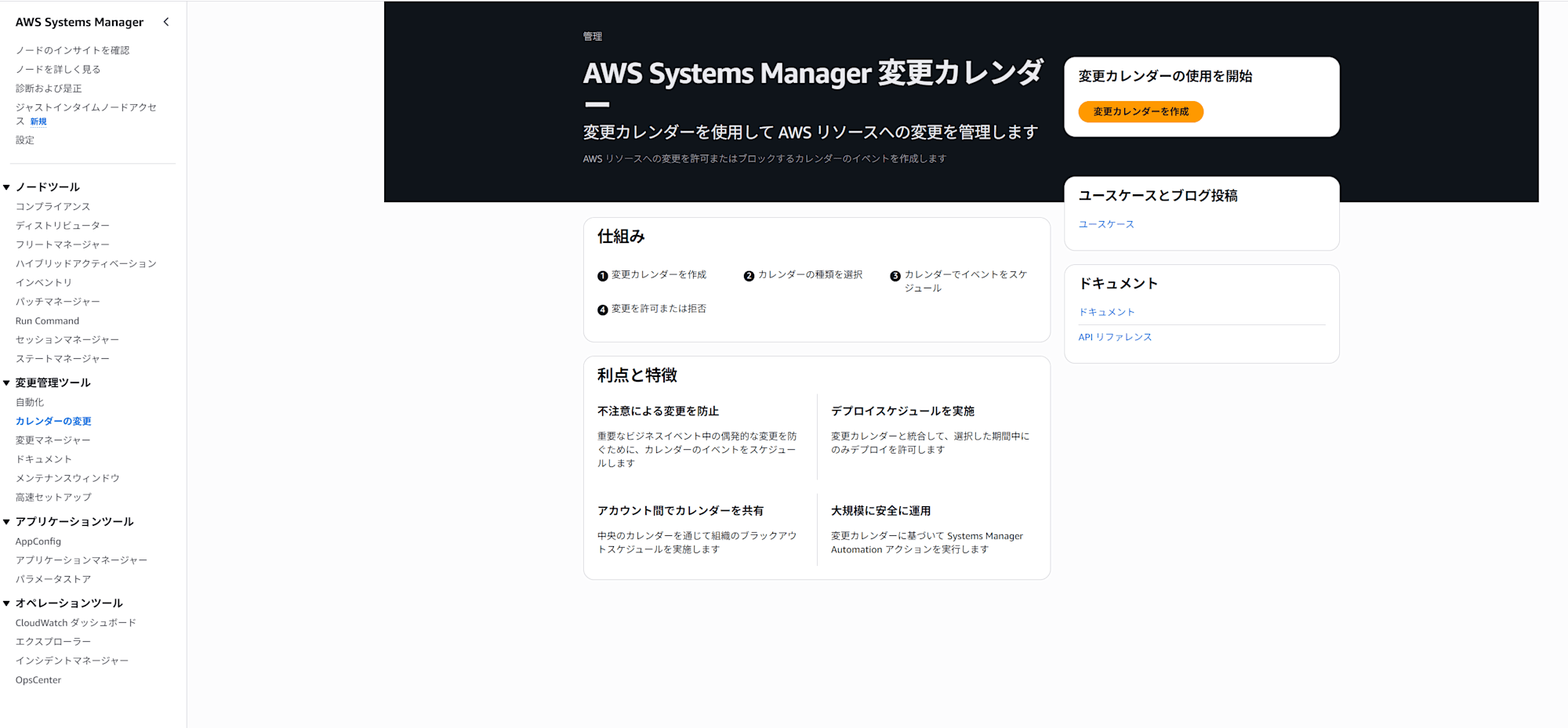Select カレンダーの変更 in navigation
Image resolution: width=1568 pixels, height=728 pixels.
click(53, 421)
